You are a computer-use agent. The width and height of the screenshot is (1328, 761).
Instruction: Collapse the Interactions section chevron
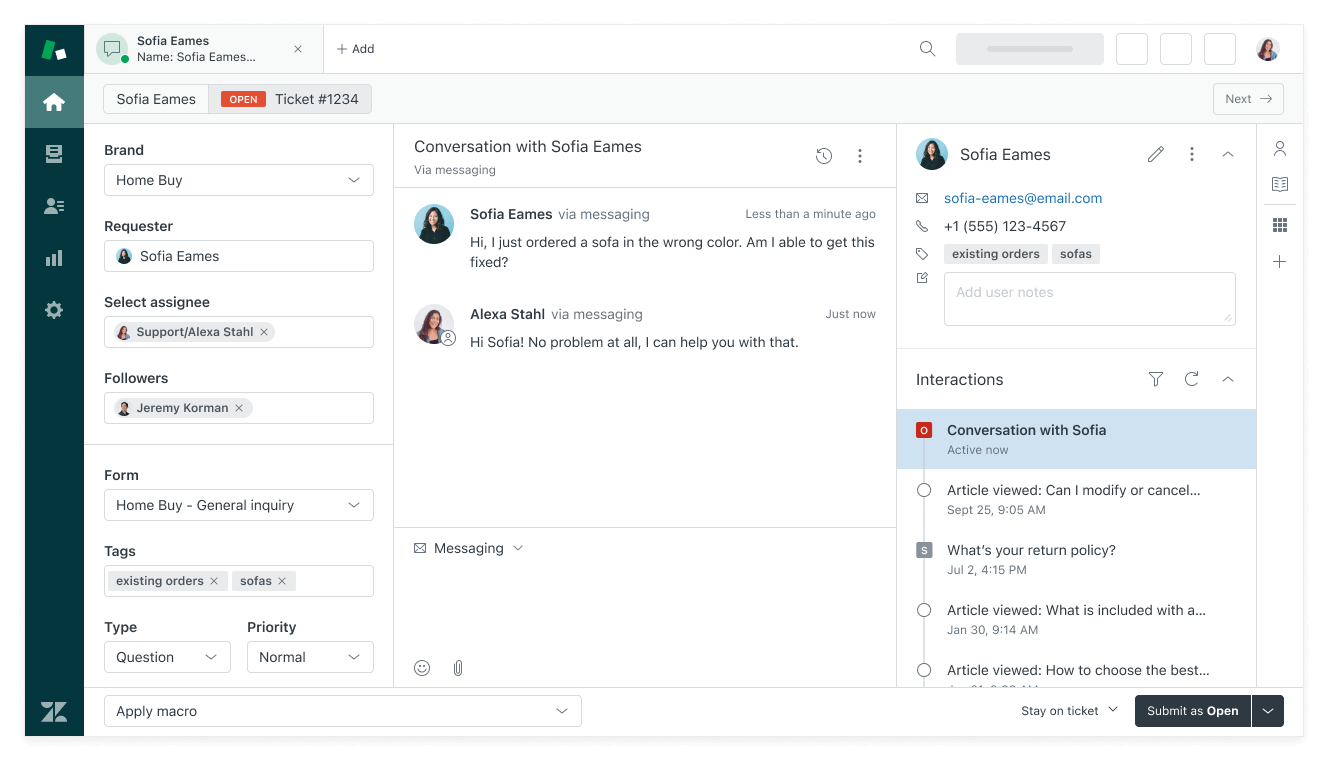(x=1228, y=379)
